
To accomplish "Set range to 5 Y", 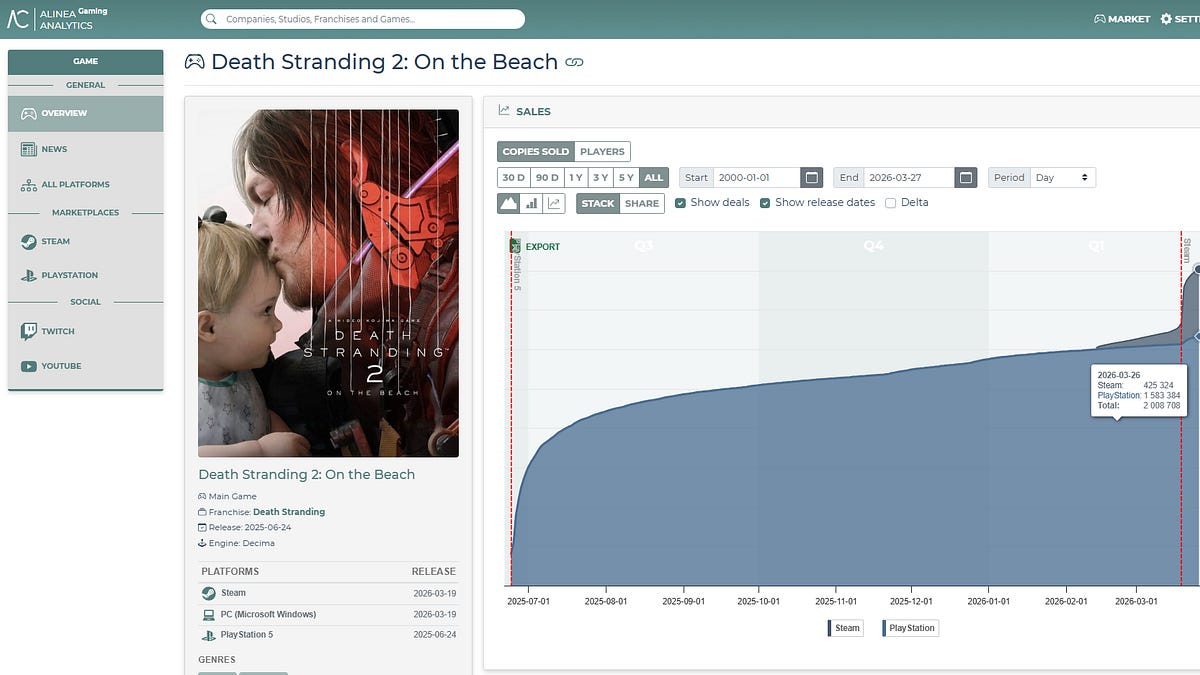I will point(626,177).
